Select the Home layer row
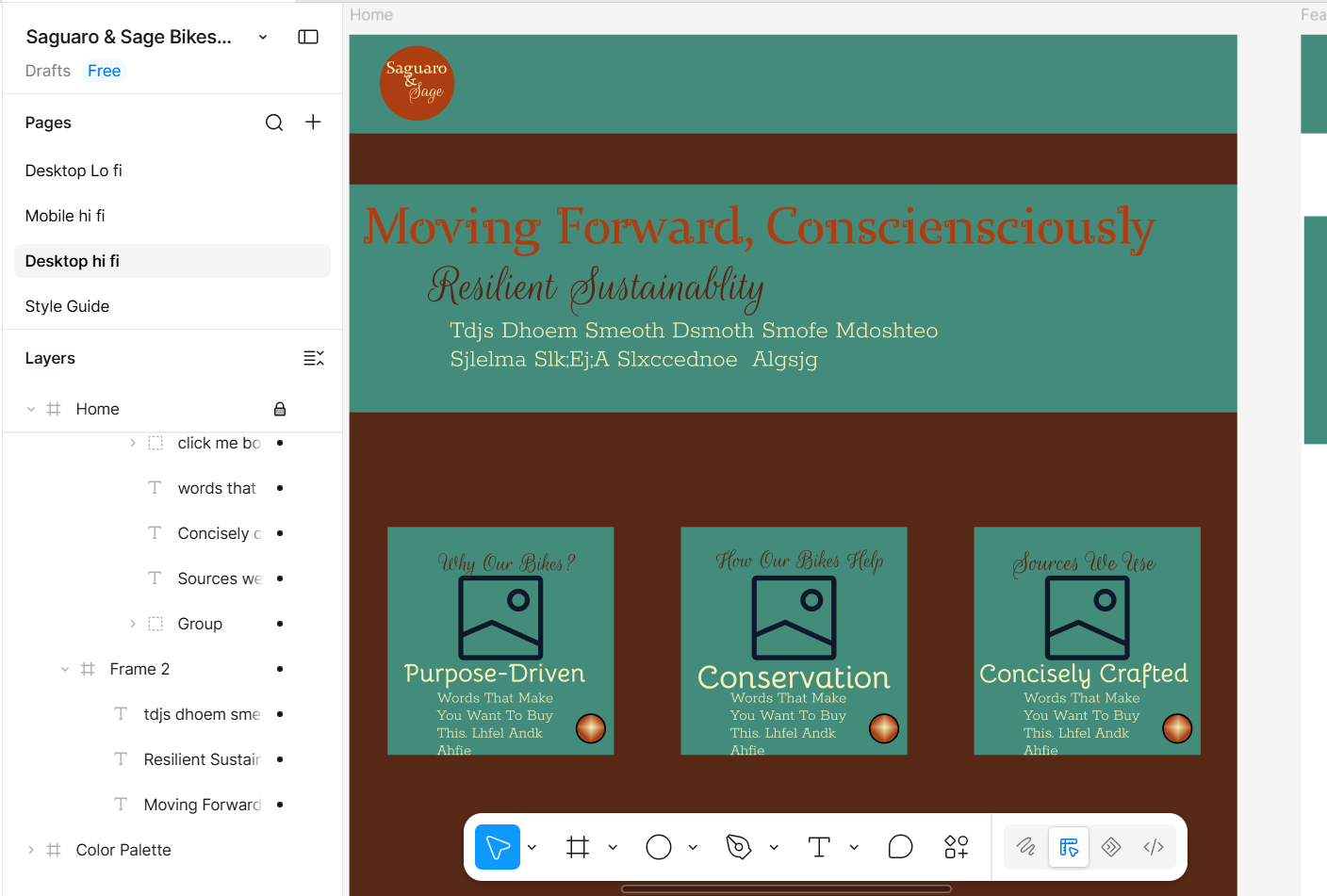1327x896 pixels. 172,409
